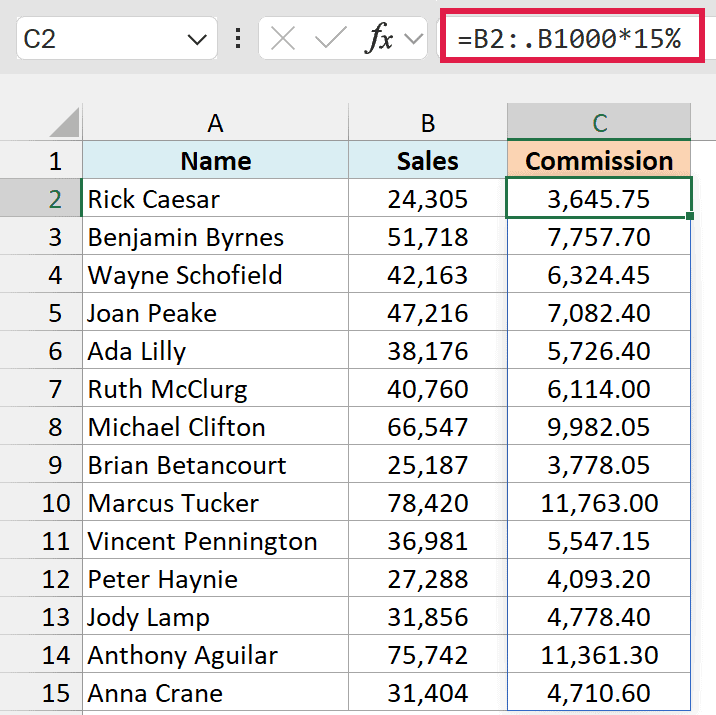Image resolution: width=716 pixels, height=715 pixels.
Task: Select commission cell 5,547.15
Action: coord(599,540)
